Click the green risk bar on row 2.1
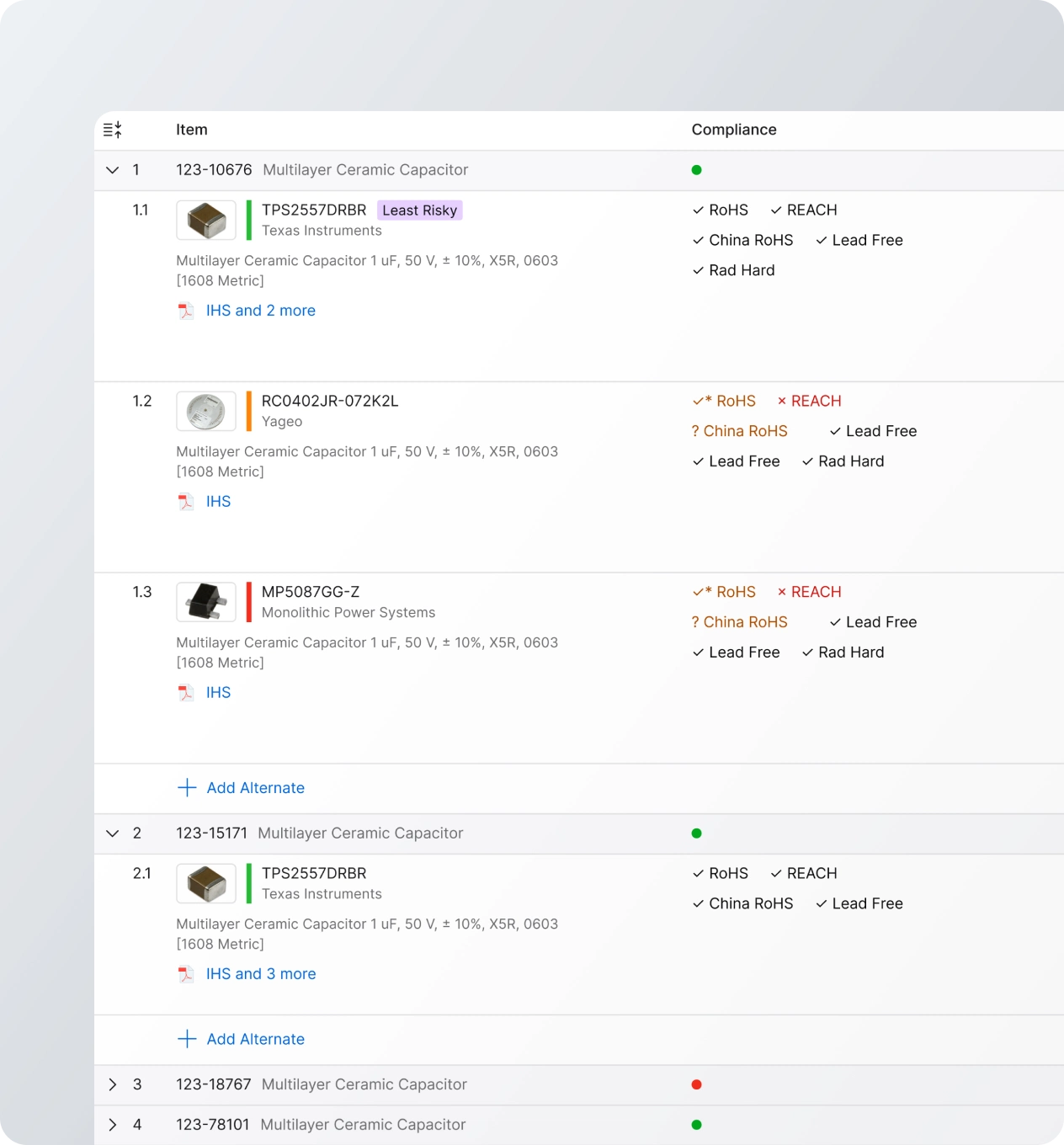 pos(249,884)
